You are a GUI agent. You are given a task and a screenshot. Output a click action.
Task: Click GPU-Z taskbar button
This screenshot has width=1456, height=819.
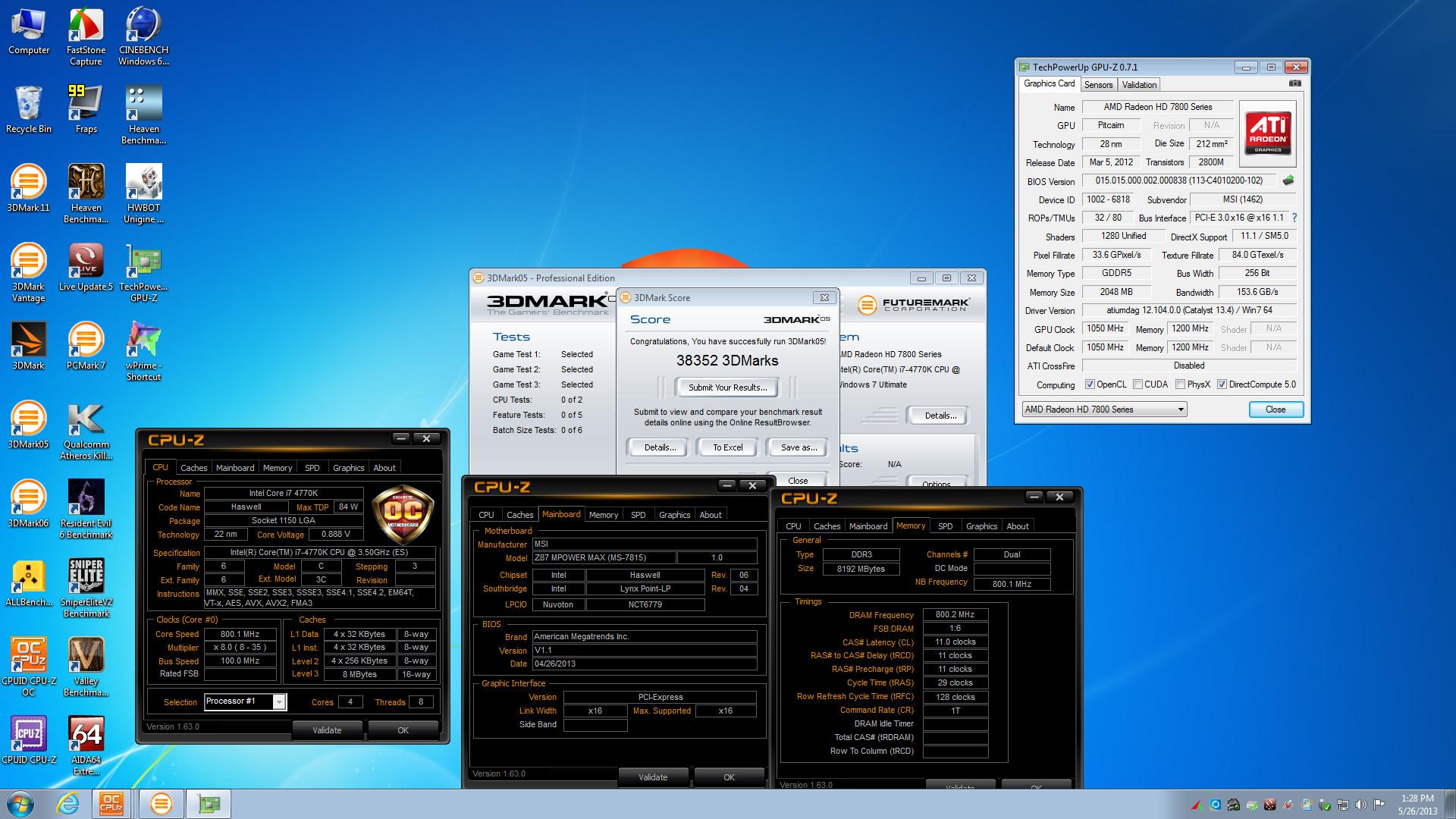209,804
